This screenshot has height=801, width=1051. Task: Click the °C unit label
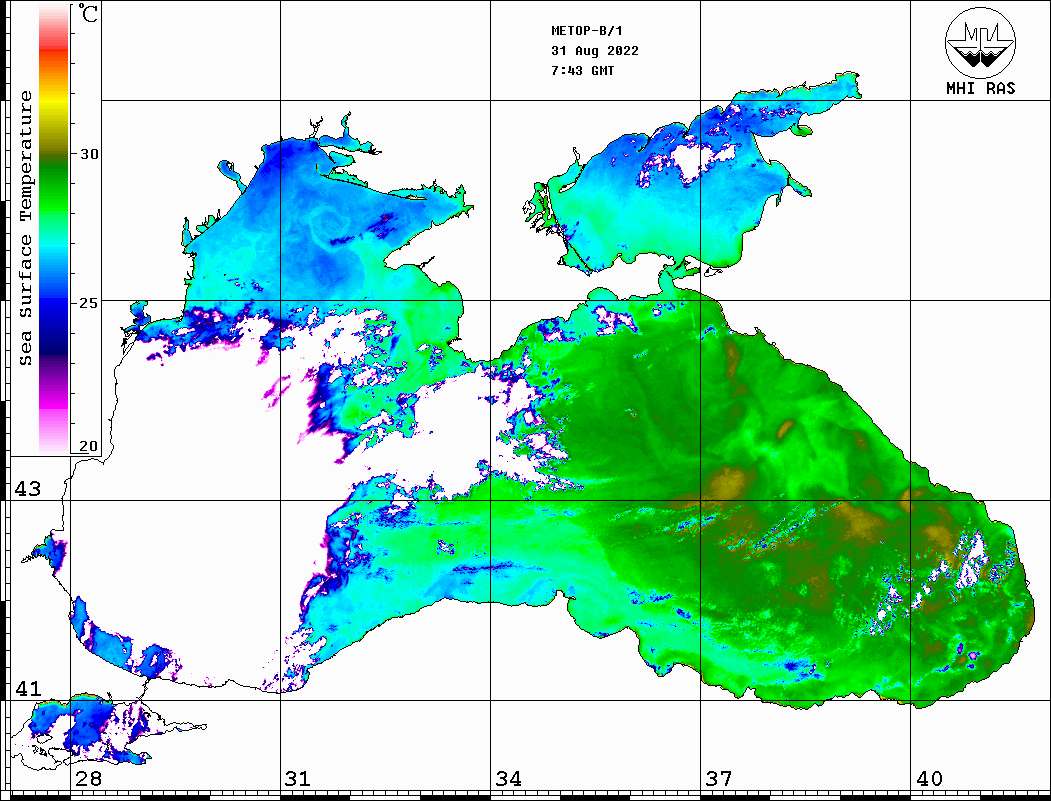(88, 13)
